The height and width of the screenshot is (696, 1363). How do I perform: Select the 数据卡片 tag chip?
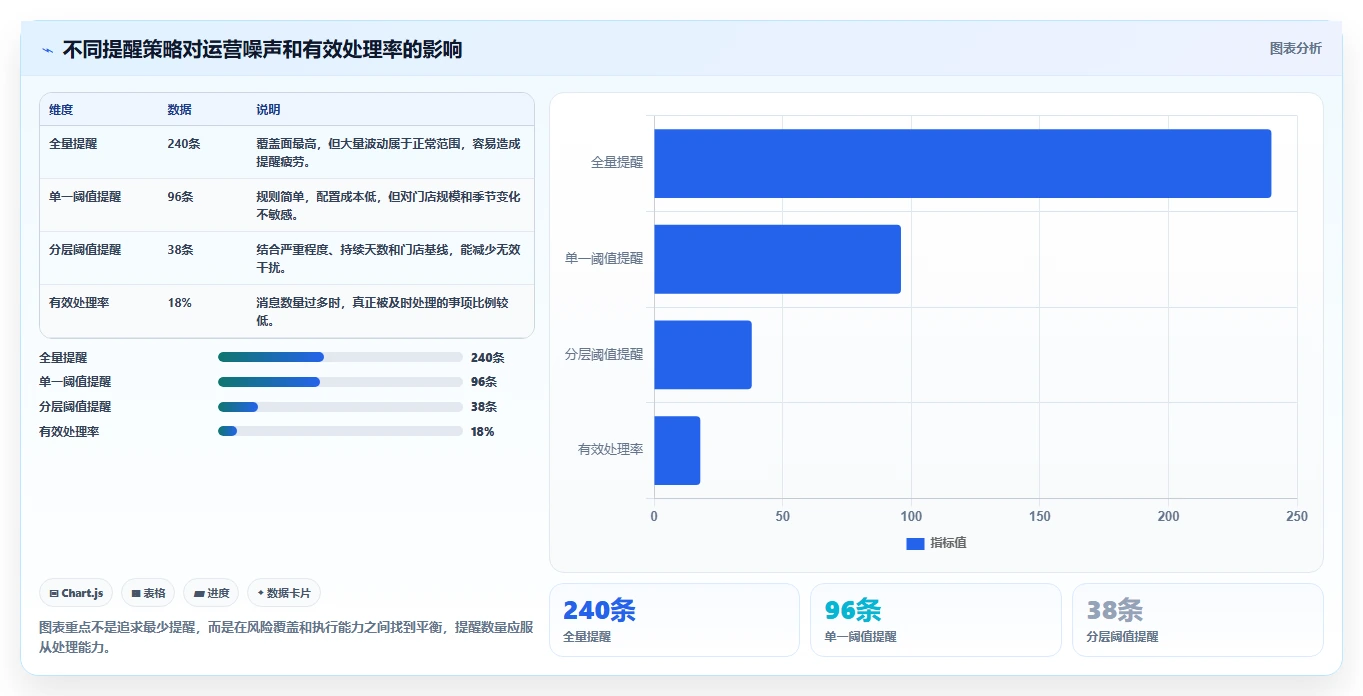click(x=284, y=593)
